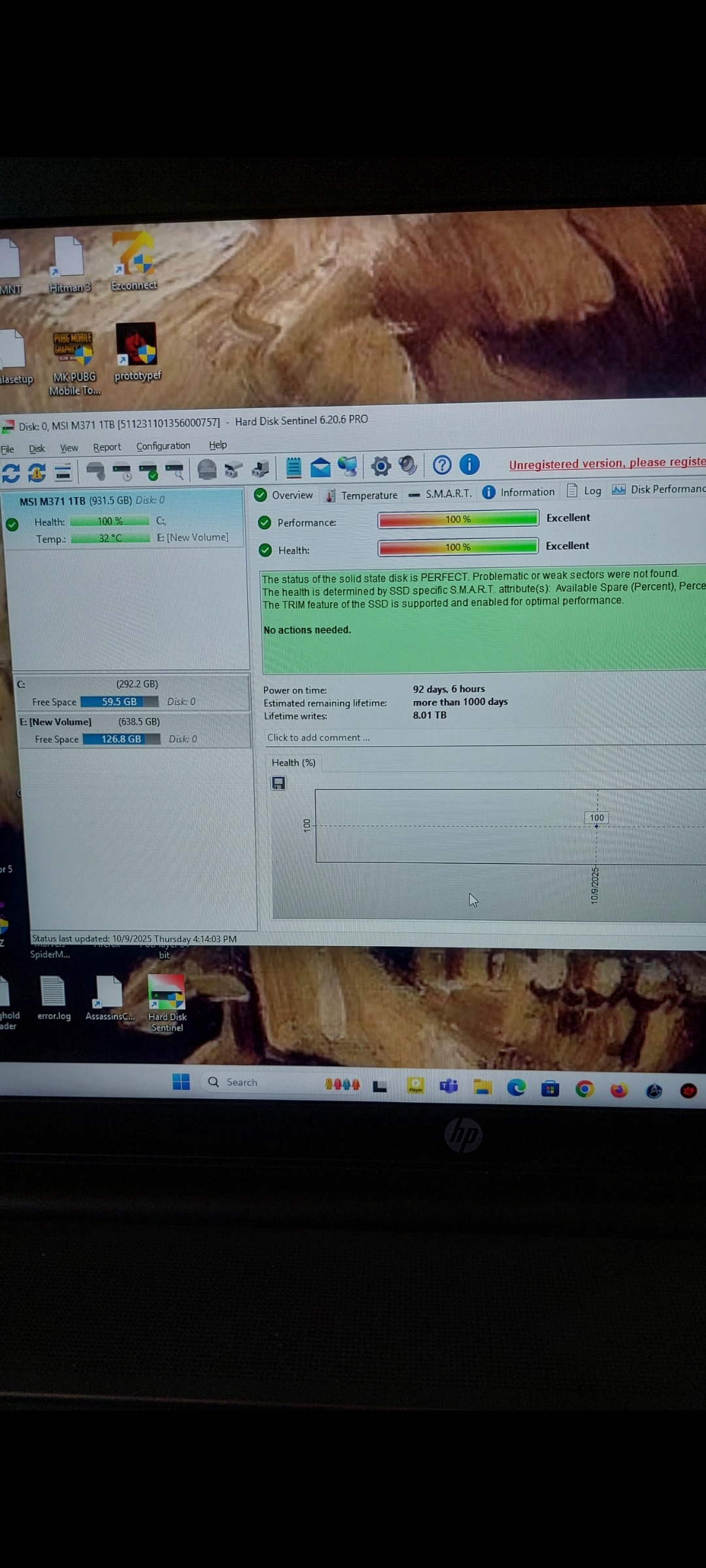The height and width of the screenshot is (1568, 706).
Task: Open the Configuration menu
Action: click(x=163, y=446)
